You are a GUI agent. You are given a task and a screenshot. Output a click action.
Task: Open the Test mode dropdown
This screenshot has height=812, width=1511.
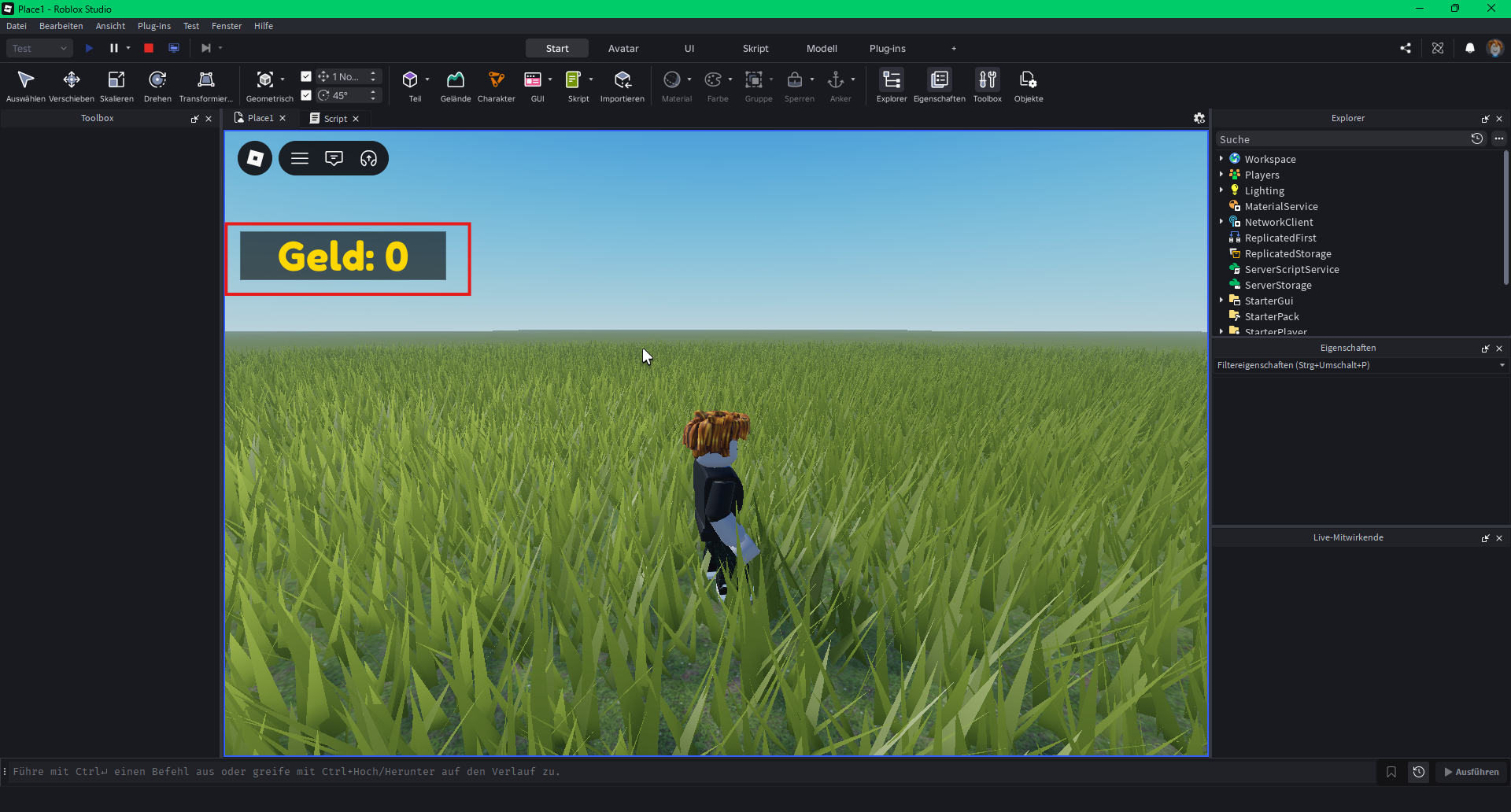[x=39, y=48]
